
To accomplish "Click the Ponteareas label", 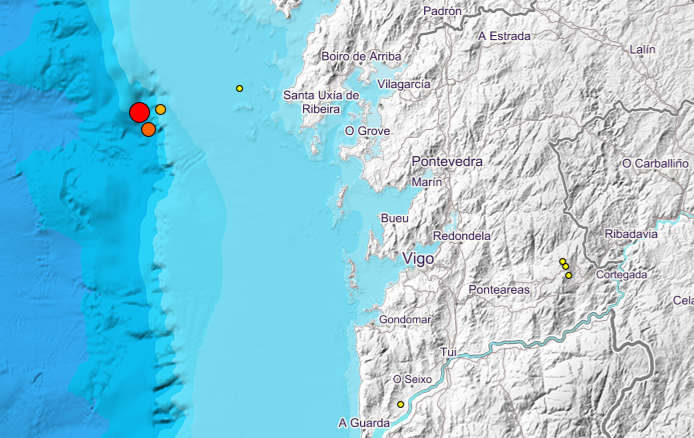I will click(499, 290).
